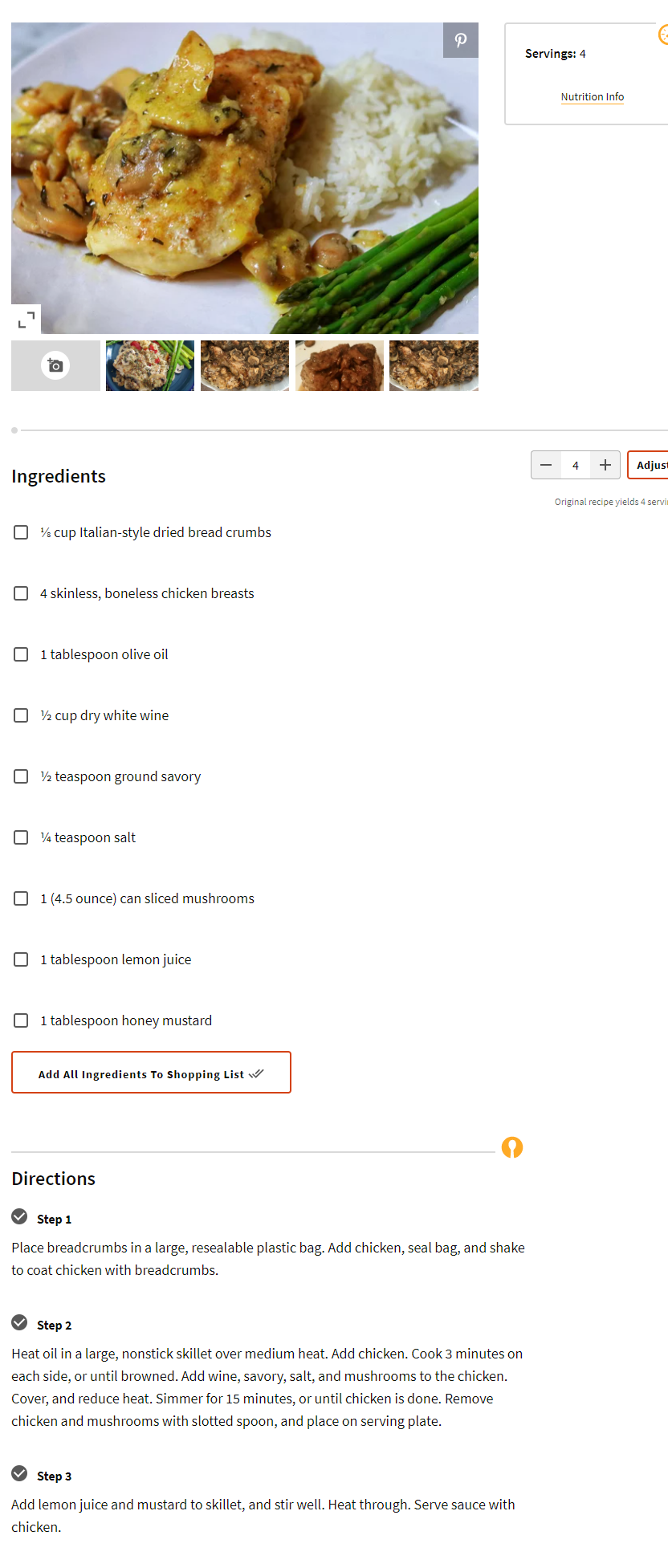The height and width of the screenshot is (1568, 668).
Task: Click the servings number input field
Action: 576,465
